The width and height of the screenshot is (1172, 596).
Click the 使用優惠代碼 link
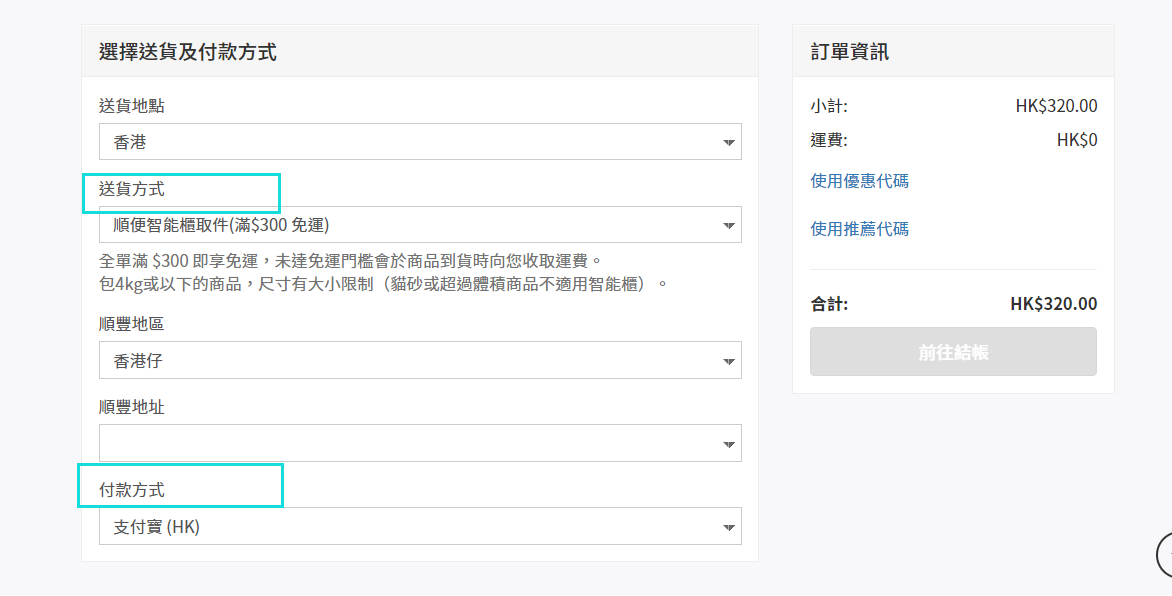pyautogui.click(x=859, y=181)
